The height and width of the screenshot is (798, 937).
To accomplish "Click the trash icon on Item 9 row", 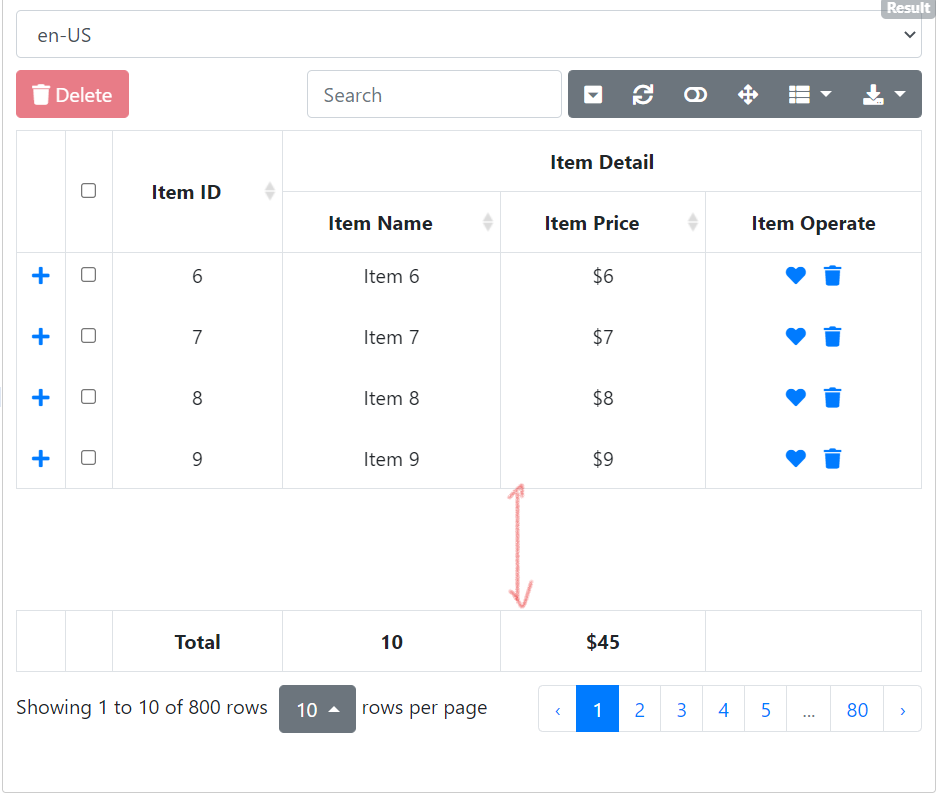I will click(832, 459).
